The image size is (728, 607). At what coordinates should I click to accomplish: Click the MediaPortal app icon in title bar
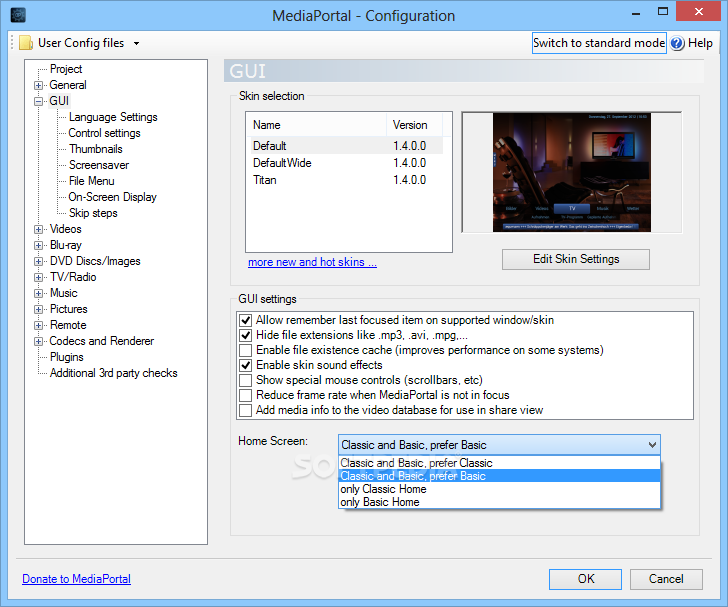[18, 15]
